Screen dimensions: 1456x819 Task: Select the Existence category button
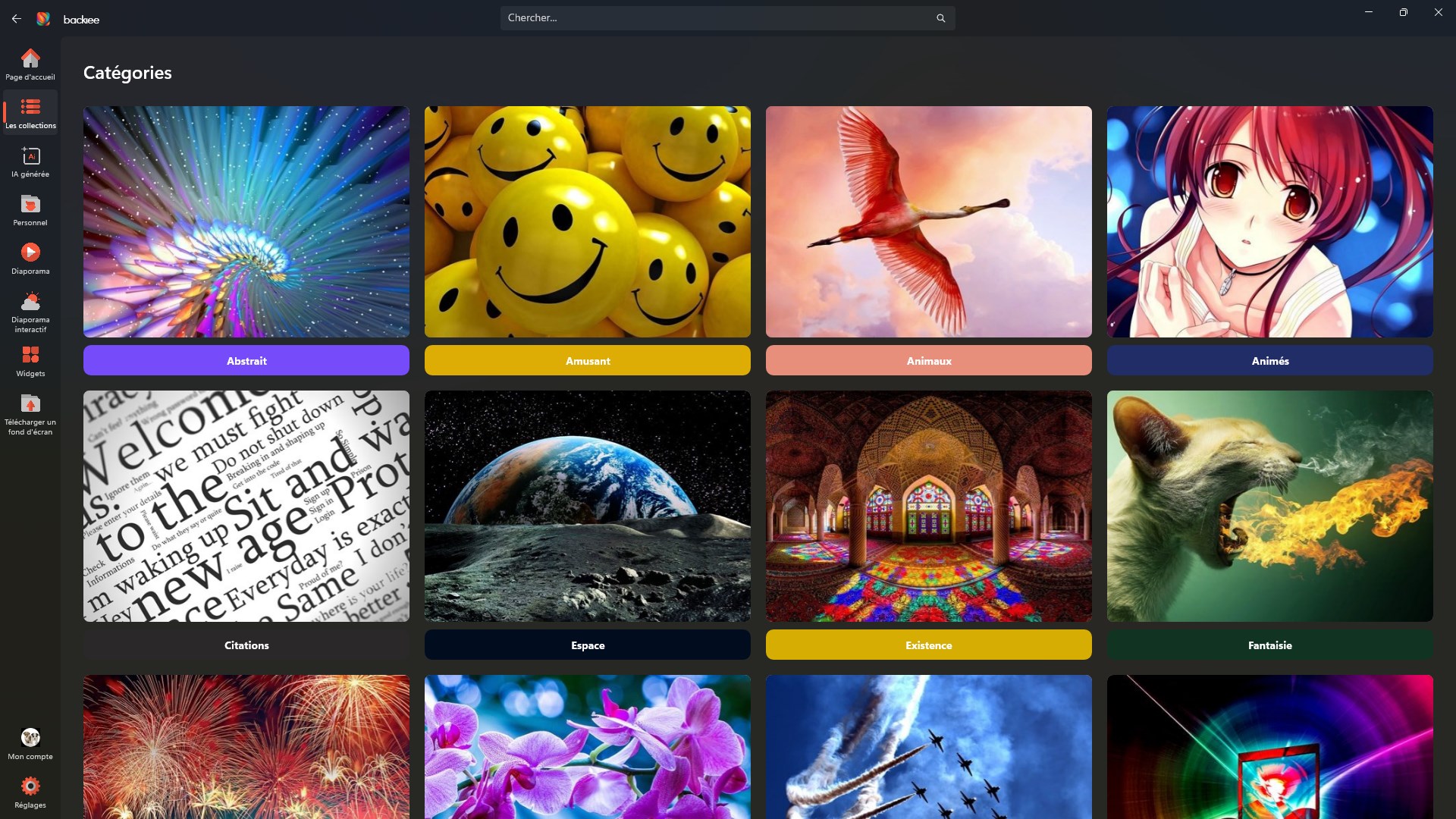(929, 645)
